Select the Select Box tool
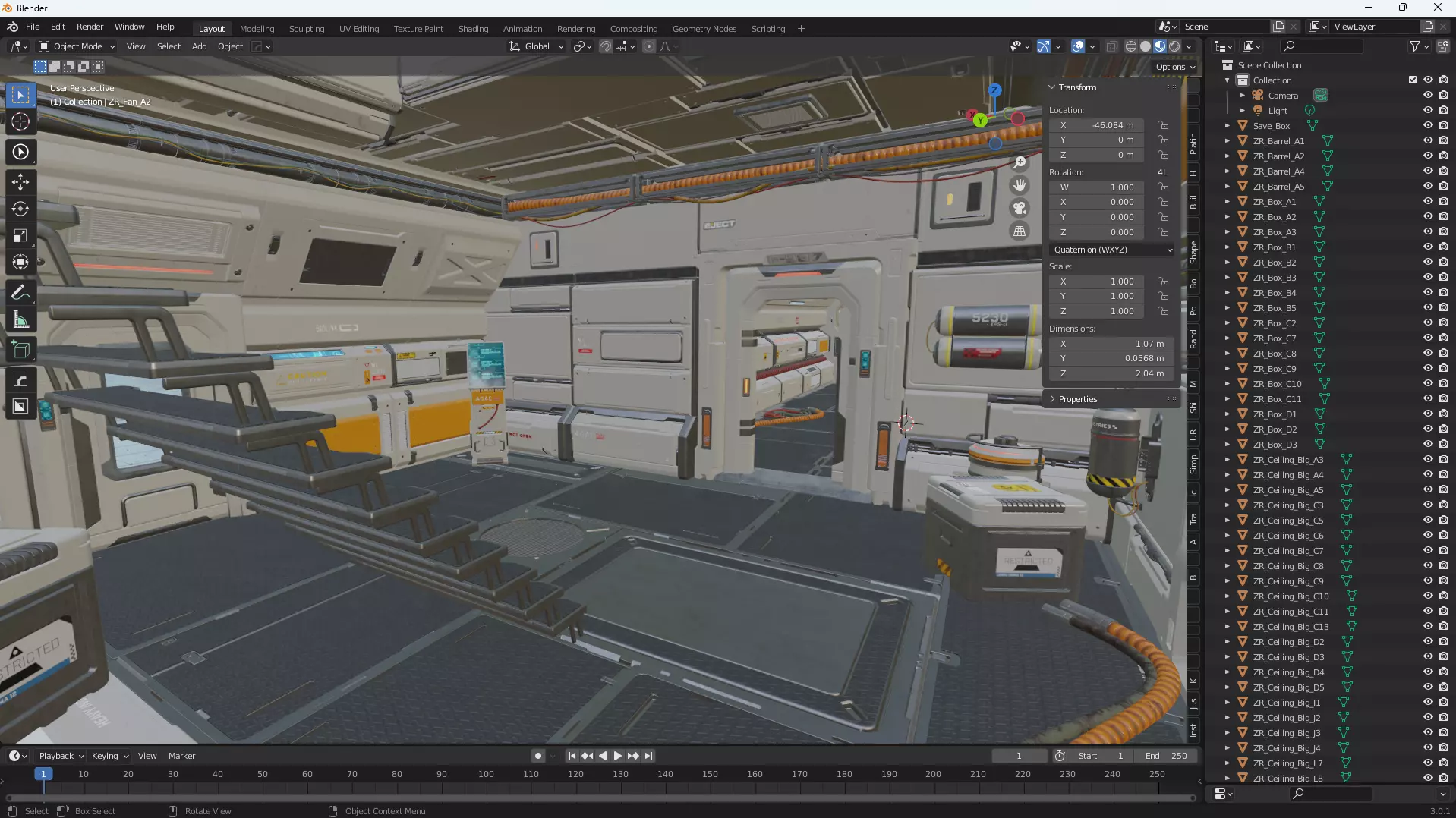The height and width of the screenshot is (818, 1456). tap(20, 95)
